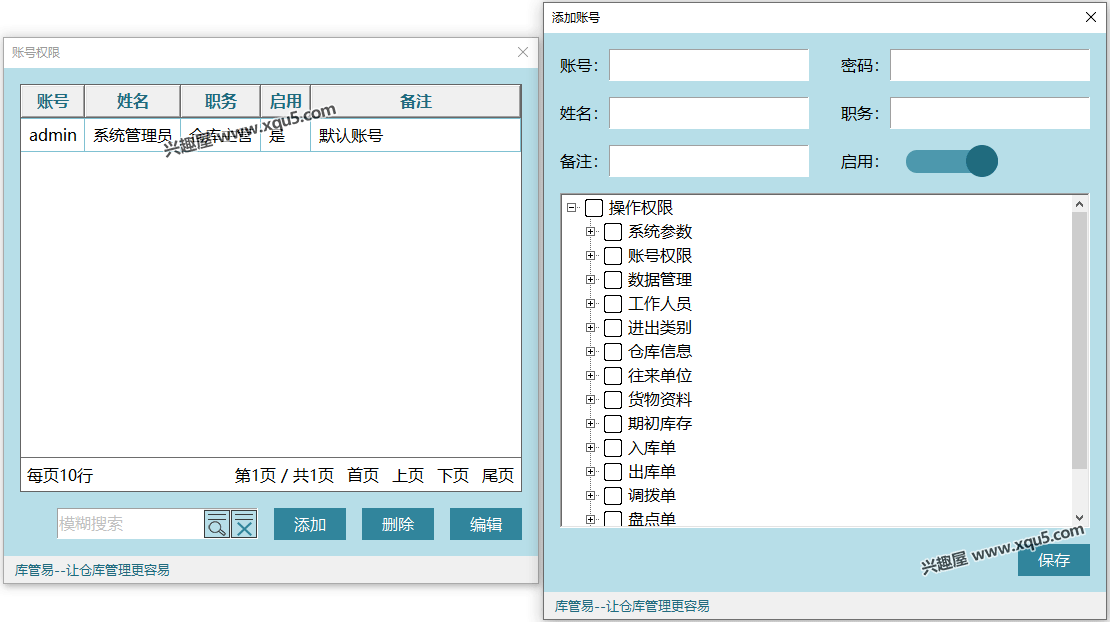
Task: Focus the 模糊搜索 search box
Action: tap(130, 524)
